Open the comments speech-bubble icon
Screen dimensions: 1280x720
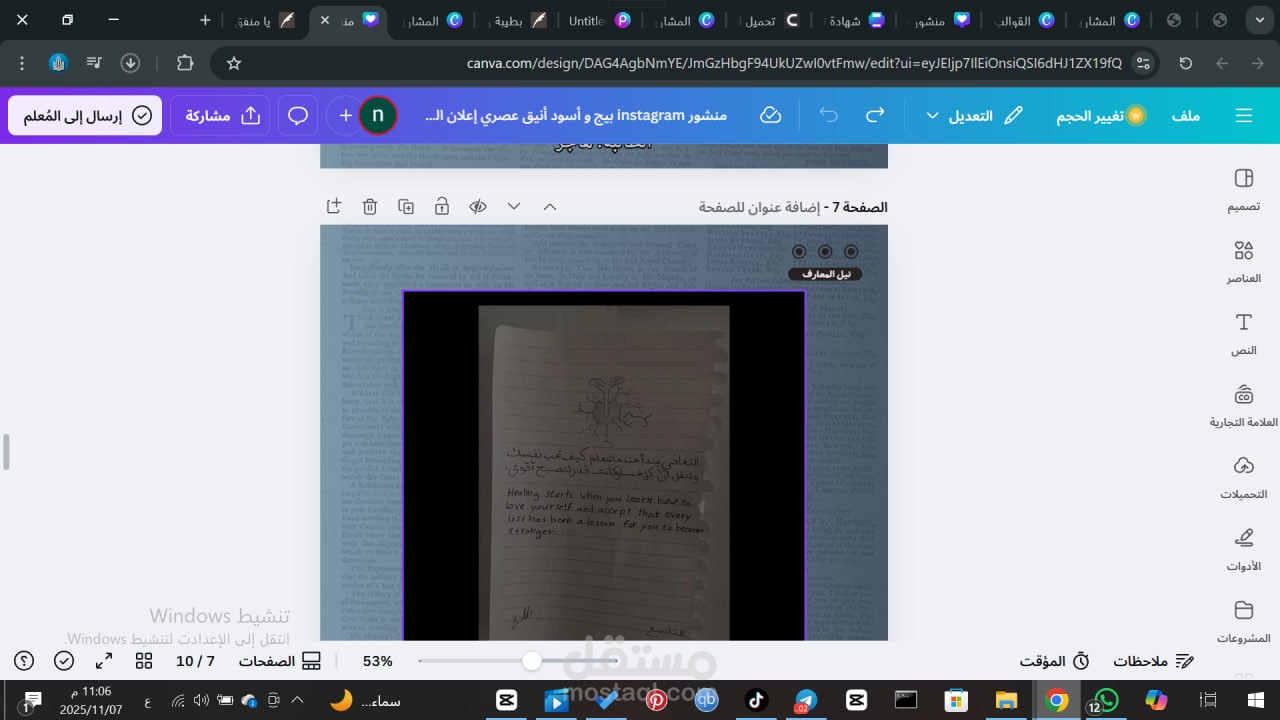tap(298, 115)
